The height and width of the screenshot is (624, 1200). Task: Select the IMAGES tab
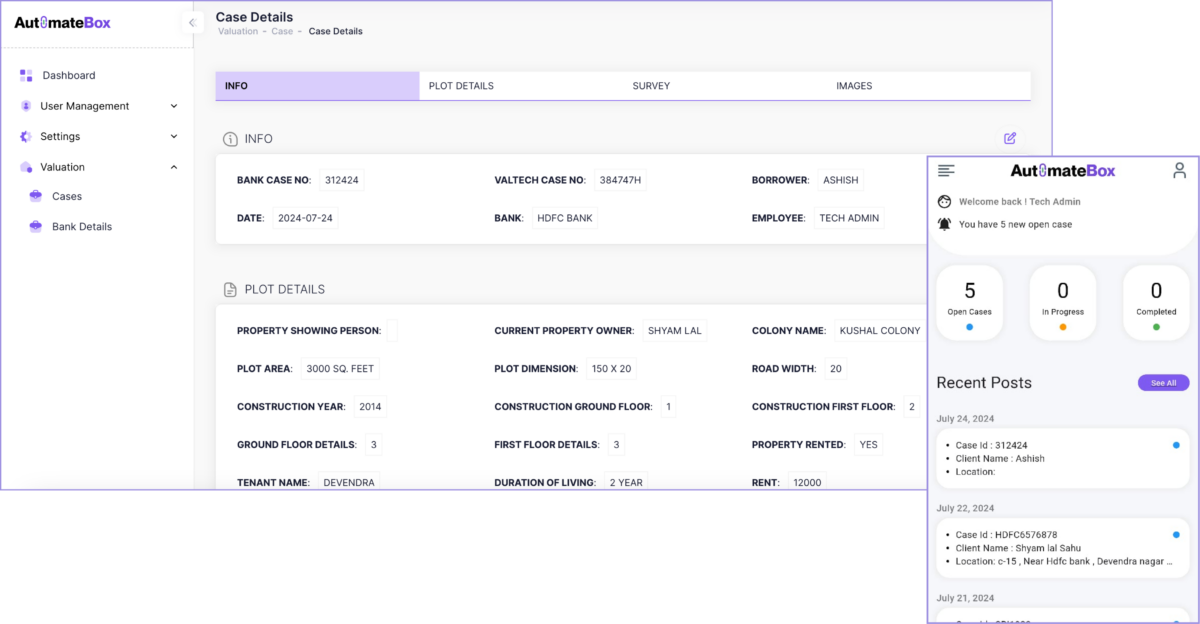(854, 86)
